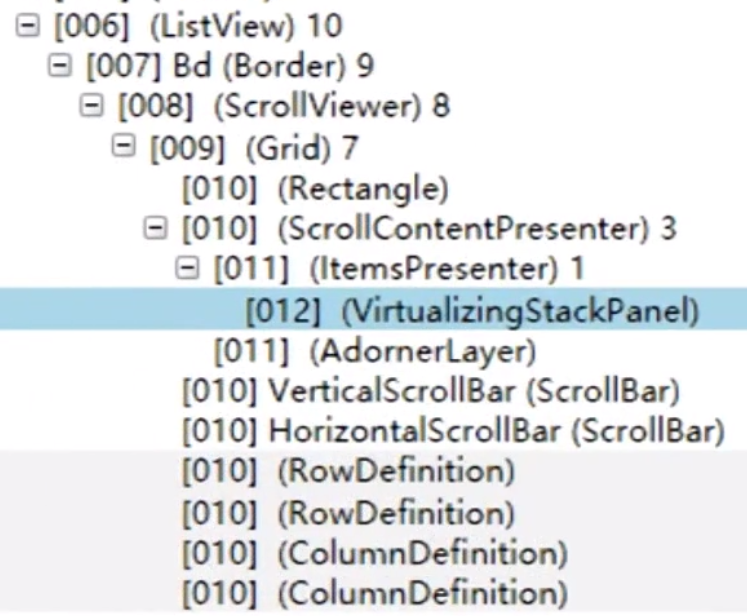Select the HorizontalScrollBar tree item

tap(452, 432)
